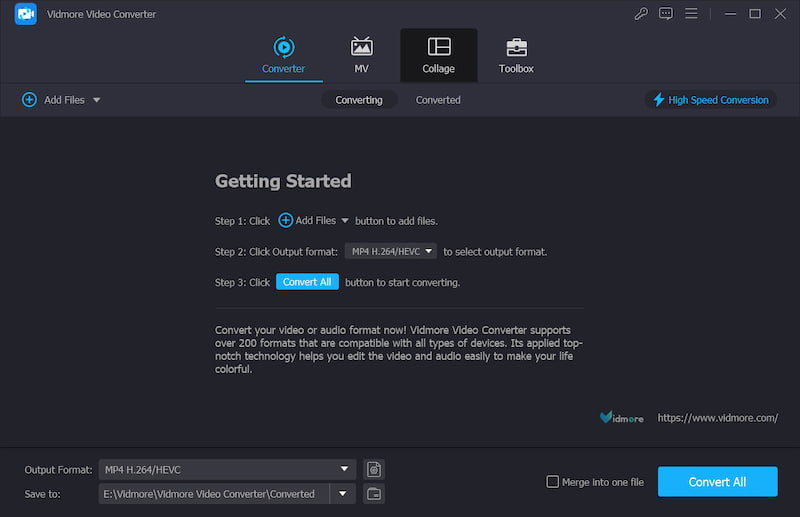This screenshot has width=800, height=517.
Task: Open custom profile settings beside Output Format
Action: pyautogui.click(x=374, y=469)
